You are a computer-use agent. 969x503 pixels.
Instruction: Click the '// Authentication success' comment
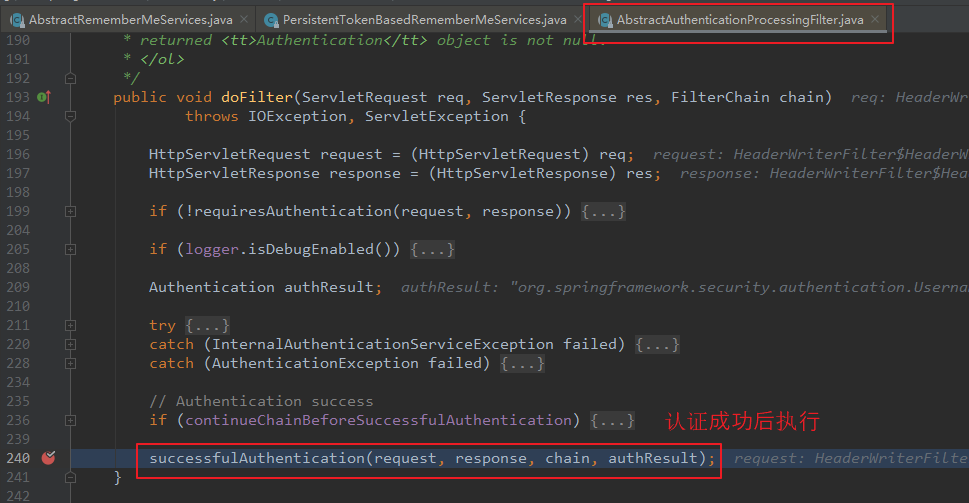[x=261, y=402]
